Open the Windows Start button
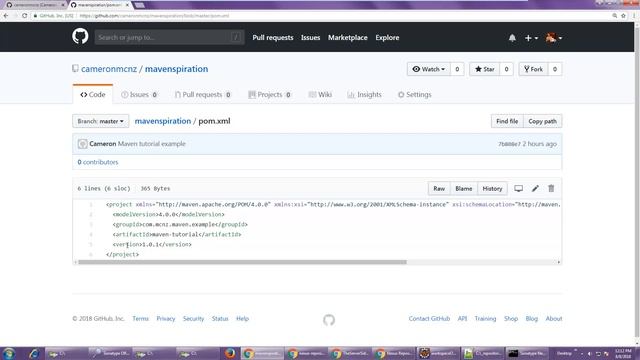This screenshot has width=640, height=360. click(x=9, y=353)
